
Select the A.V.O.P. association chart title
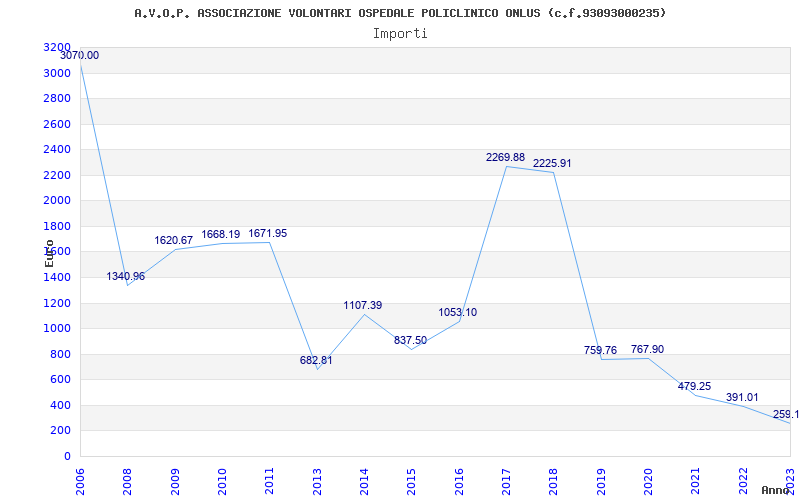point(400,13)
